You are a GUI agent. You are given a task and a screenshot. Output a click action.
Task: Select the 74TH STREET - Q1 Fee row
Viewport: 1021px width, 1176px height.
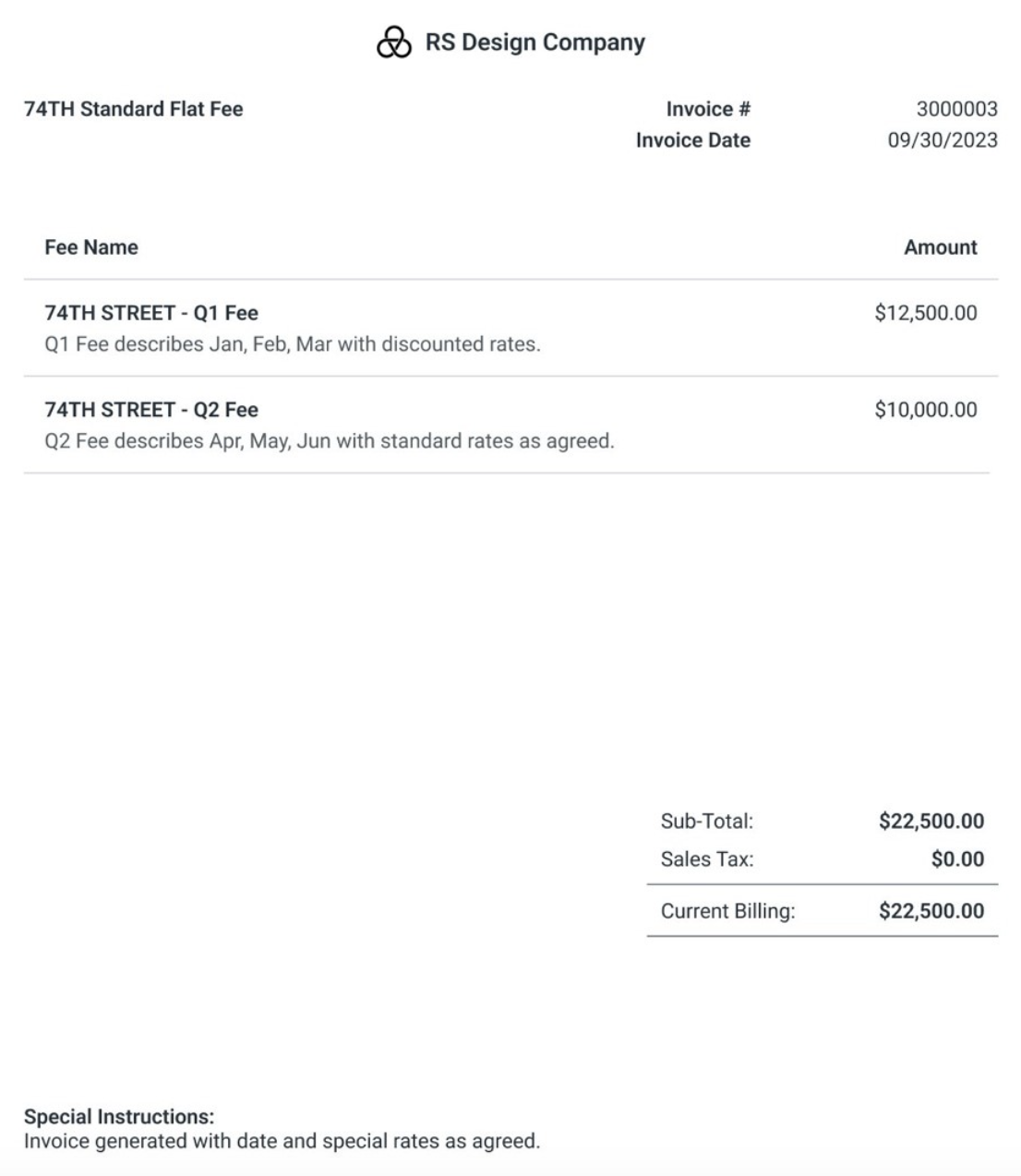coord(151,313)
